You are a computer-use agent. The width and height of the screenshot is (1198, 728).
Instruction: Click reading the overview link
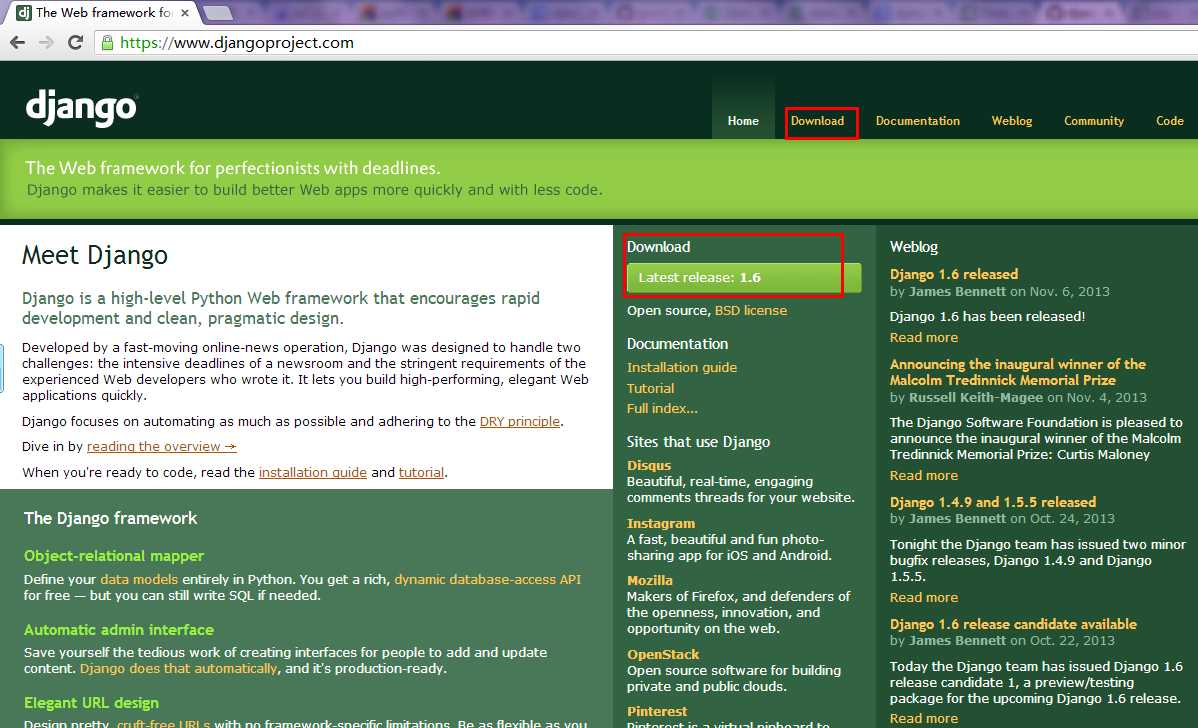(x=161, y=447)
